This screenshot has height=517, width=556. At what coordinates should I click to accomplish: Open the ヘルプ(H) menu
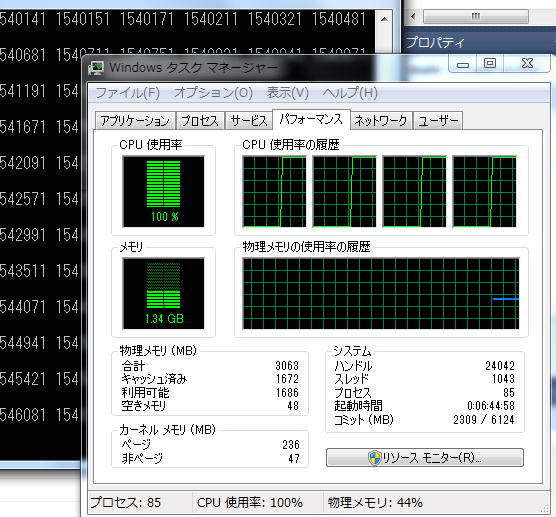click(x=350, y=93)
